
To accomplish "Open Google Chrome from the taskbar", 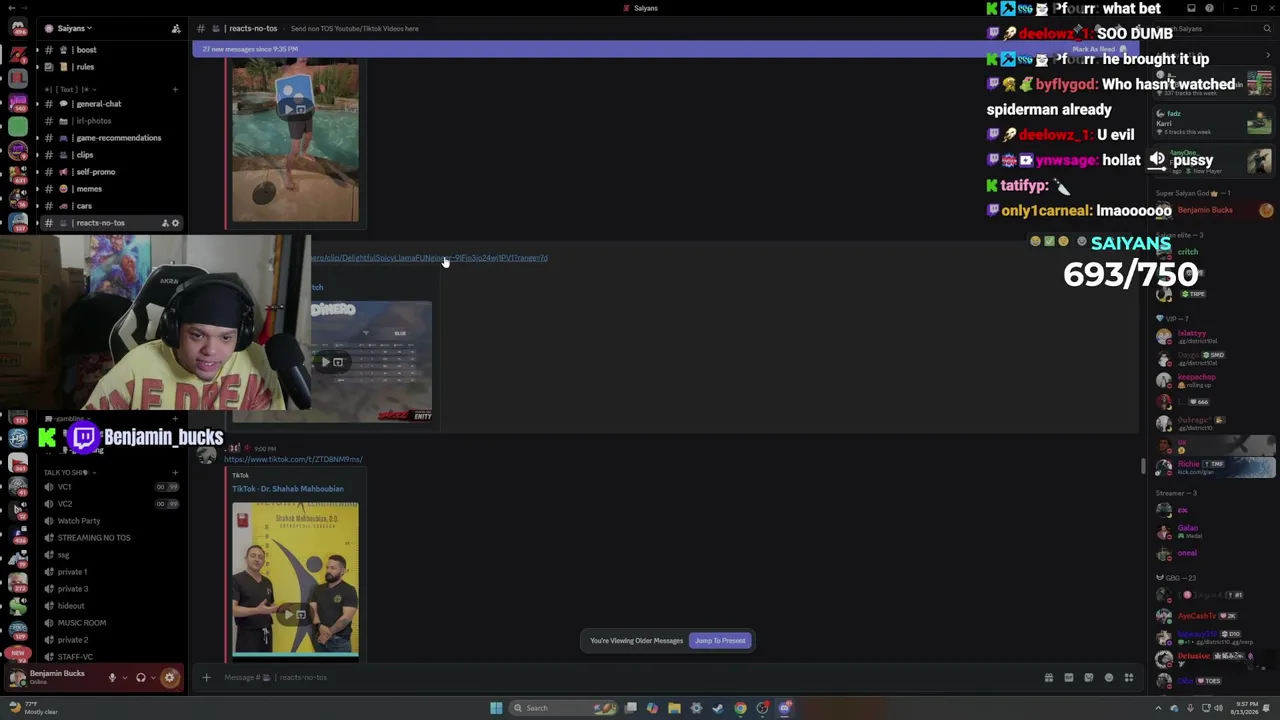I will point(740,708).
